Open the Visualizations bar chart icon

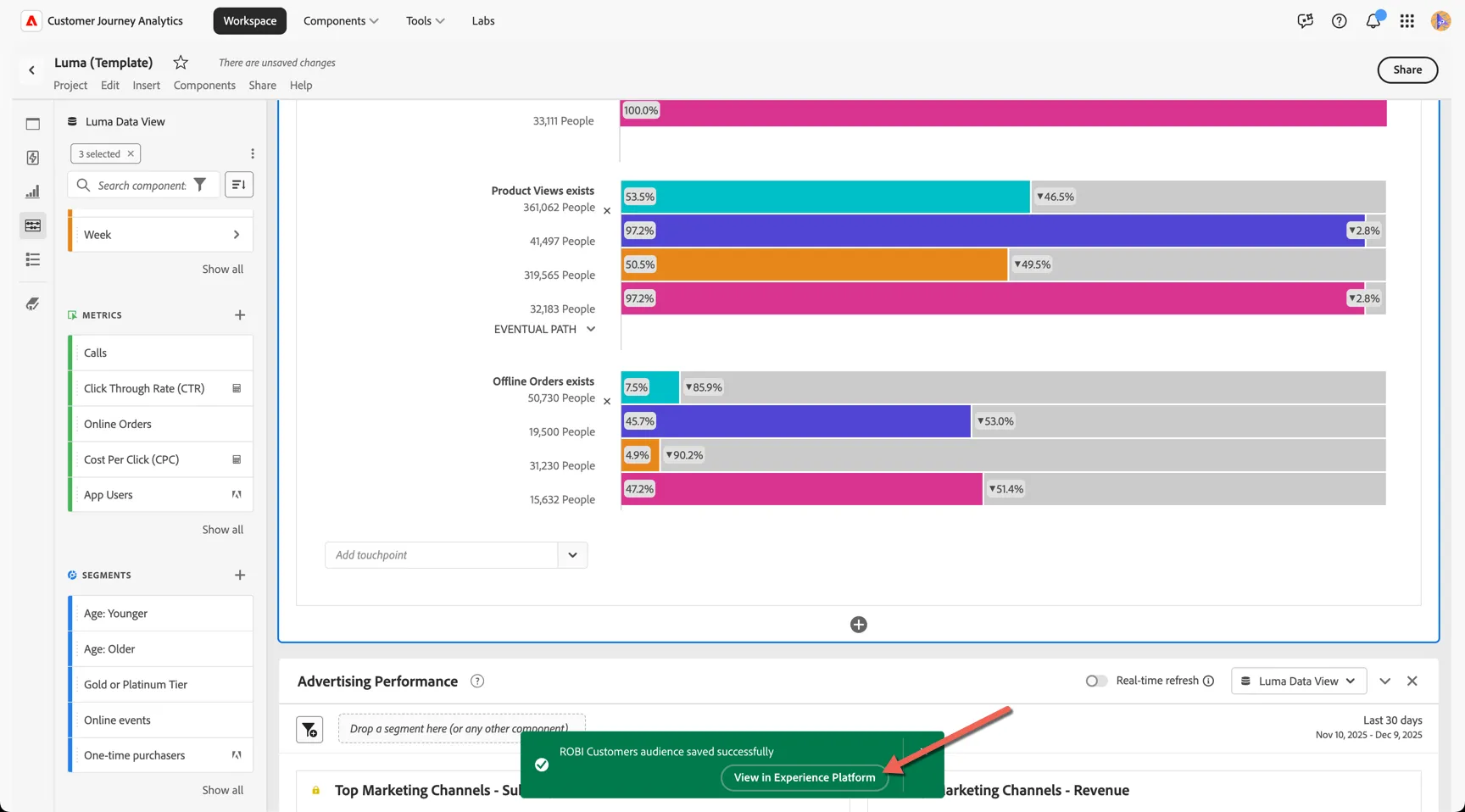[33, 192]
